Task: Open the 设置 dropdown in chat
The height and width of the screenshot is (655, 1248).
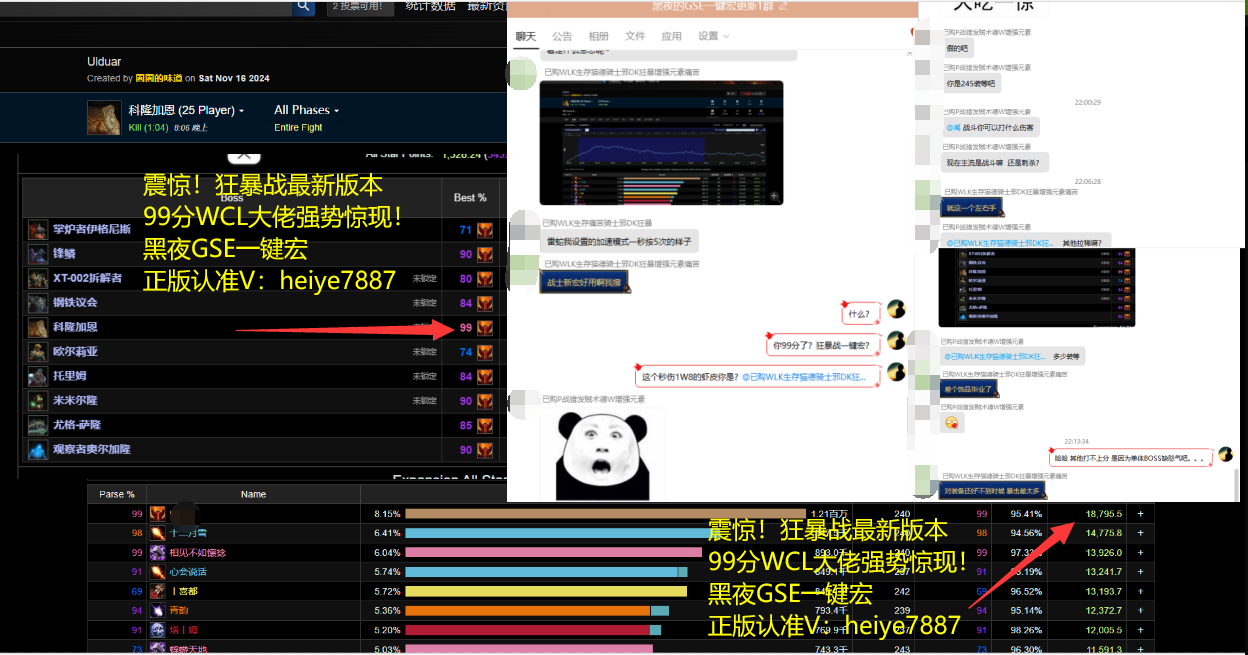Action: click(713, 36)
